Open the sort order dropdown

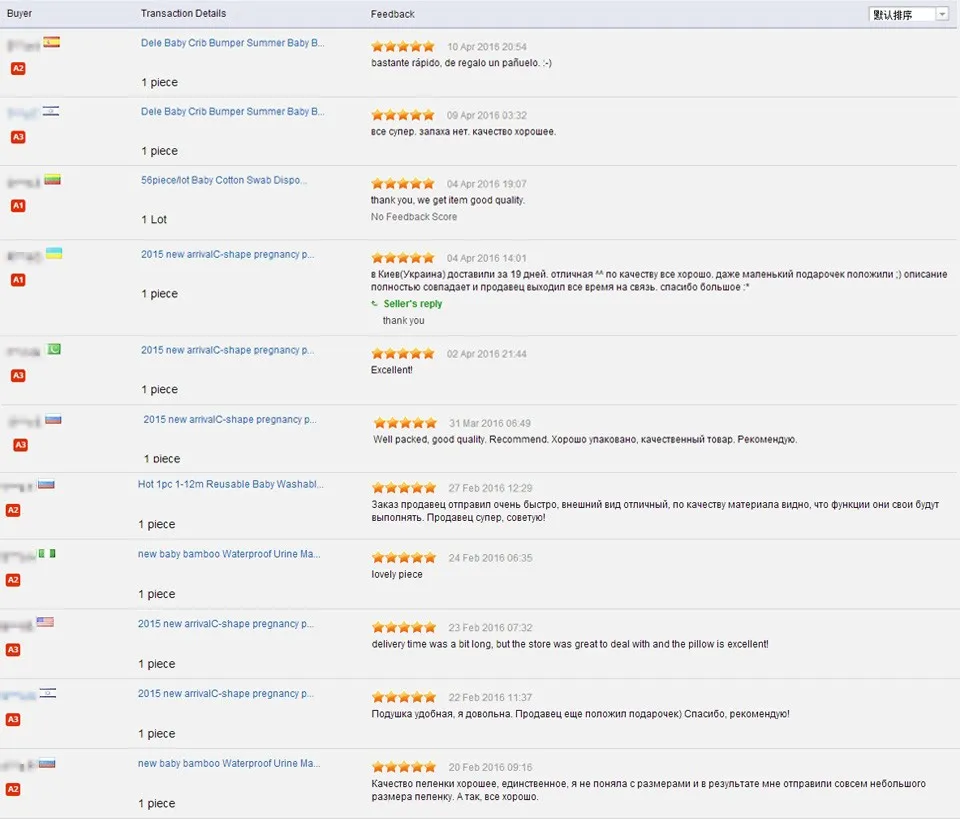[x=908, y=14]
